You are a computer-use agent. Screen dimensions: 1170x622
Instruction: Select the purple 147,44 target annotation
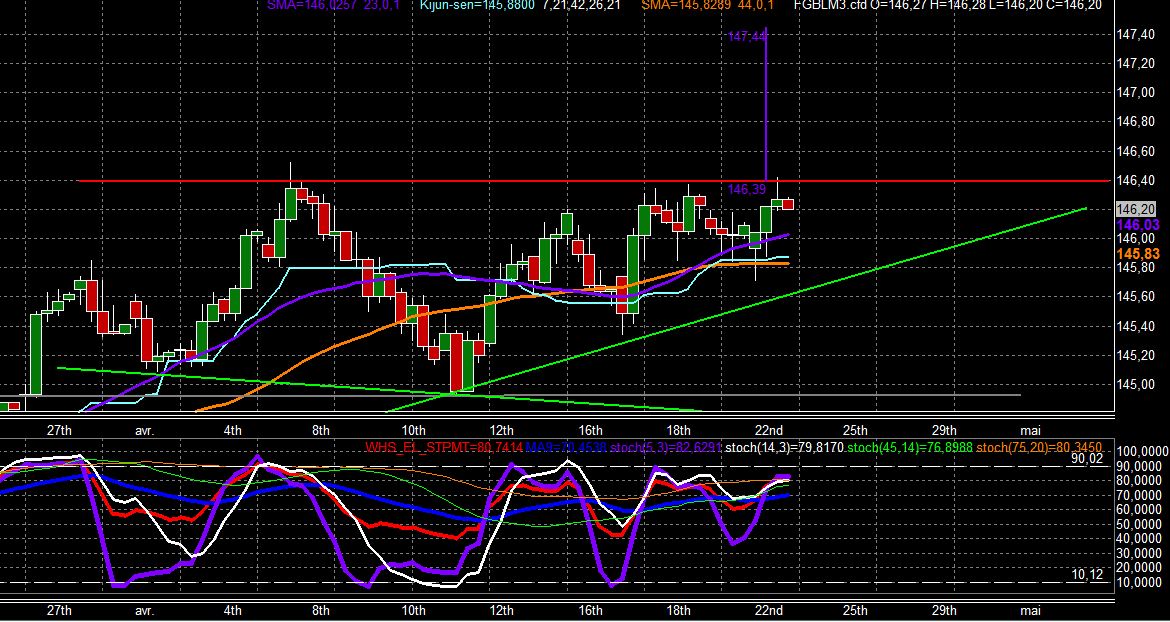click(746, 36)
